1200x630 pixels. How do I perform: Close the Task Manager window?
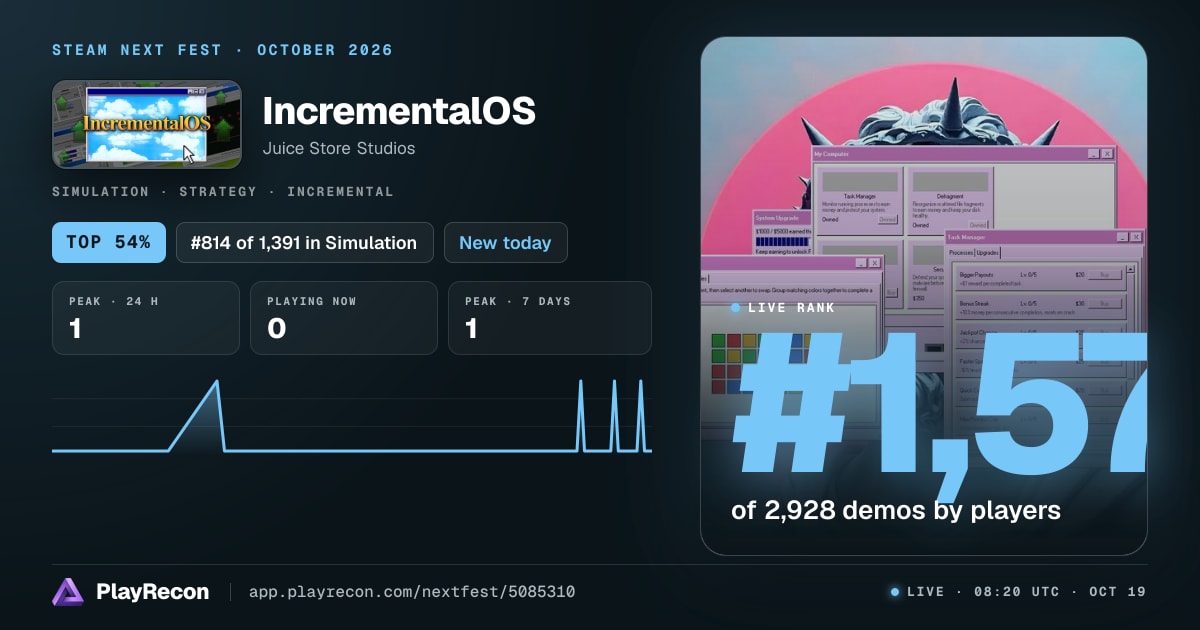click(x=1136, y=237)
